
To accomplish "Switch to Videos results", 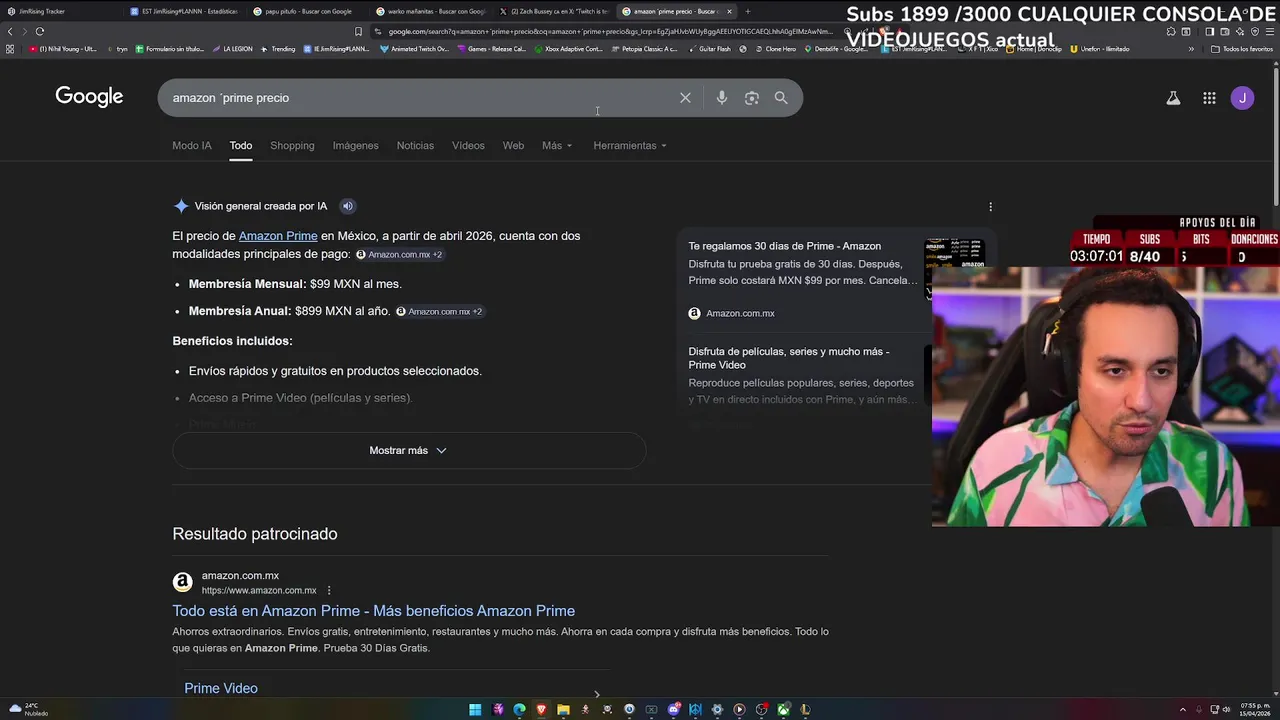I will 468,146.
